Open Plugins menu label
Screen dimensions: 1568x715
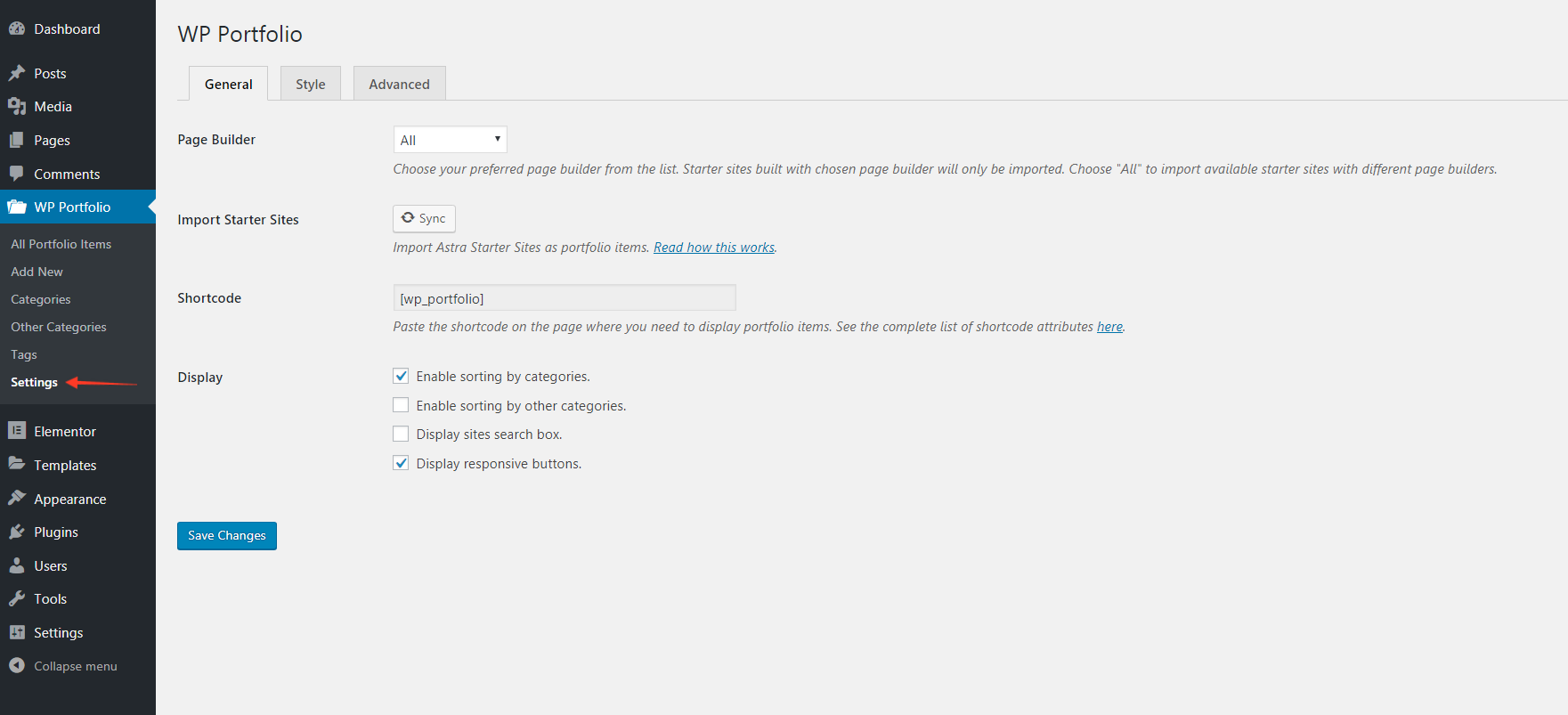[x=56, y=532]
